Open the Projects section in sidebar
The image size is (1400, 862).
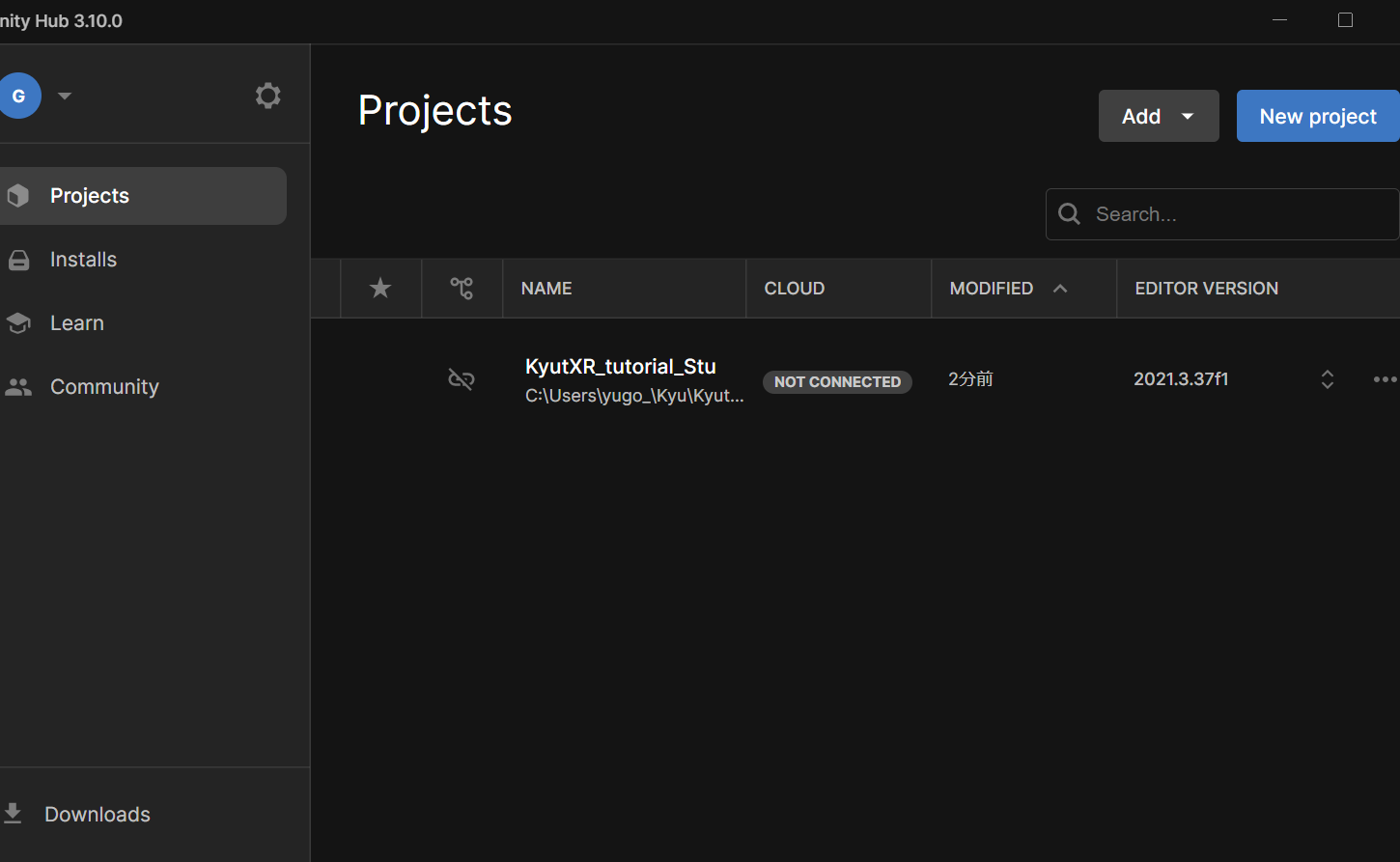pyautogui.click(x=89, y=195)
